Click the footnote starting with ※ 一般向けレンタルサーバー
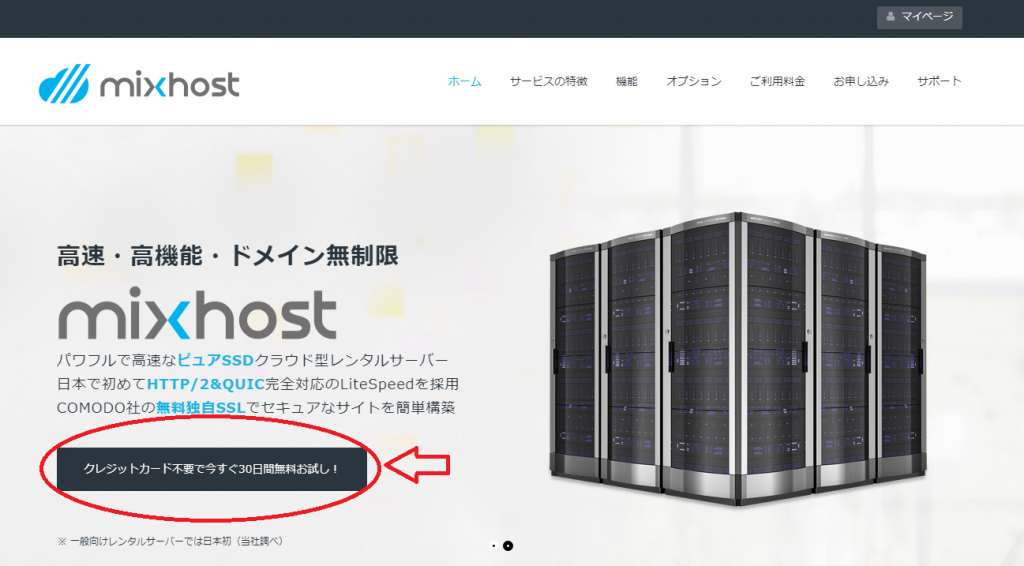 171,541
